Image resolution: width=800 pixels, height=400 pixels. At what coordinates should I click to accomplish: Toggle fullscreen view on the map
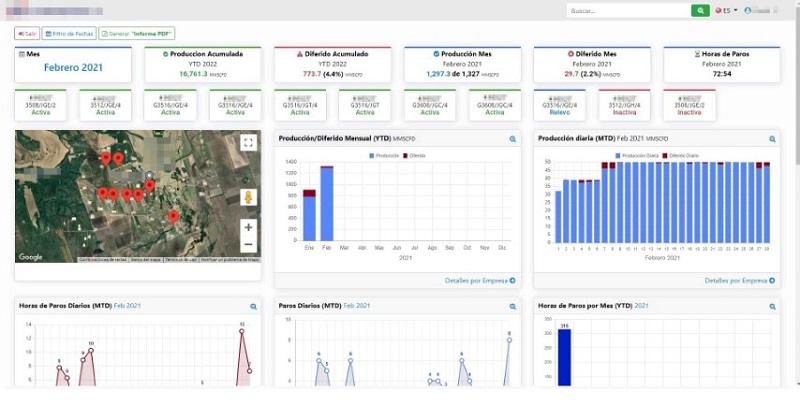(248, 142)
